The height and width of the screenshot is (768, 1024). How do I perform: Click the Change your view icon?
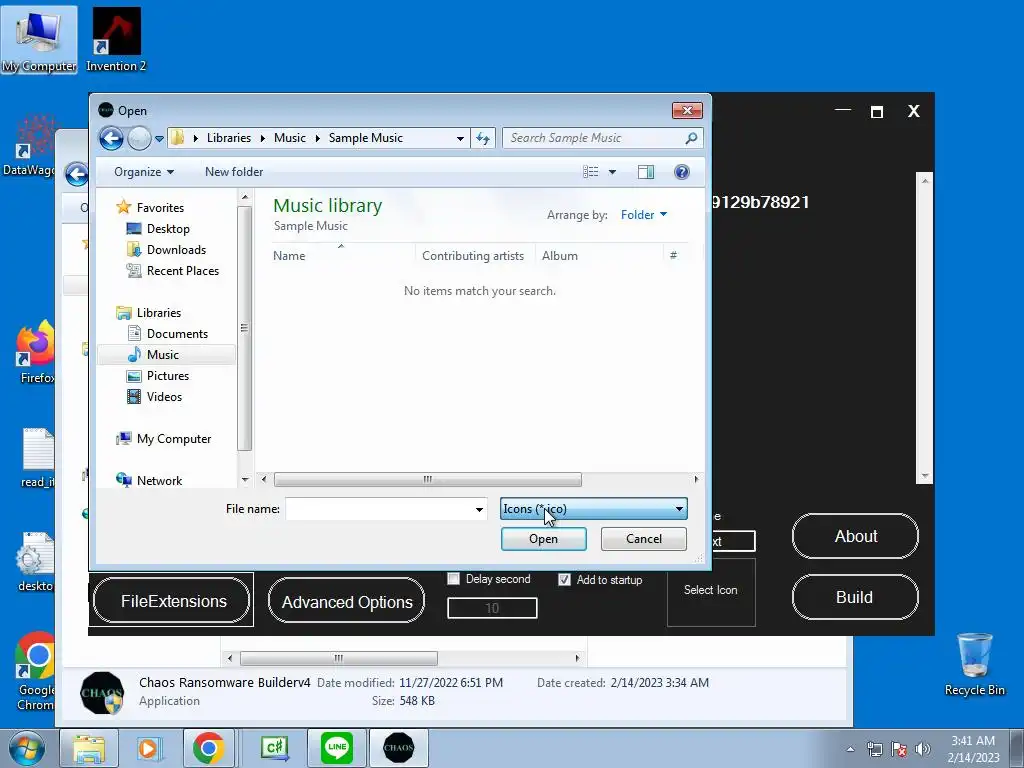pos(590,172)
